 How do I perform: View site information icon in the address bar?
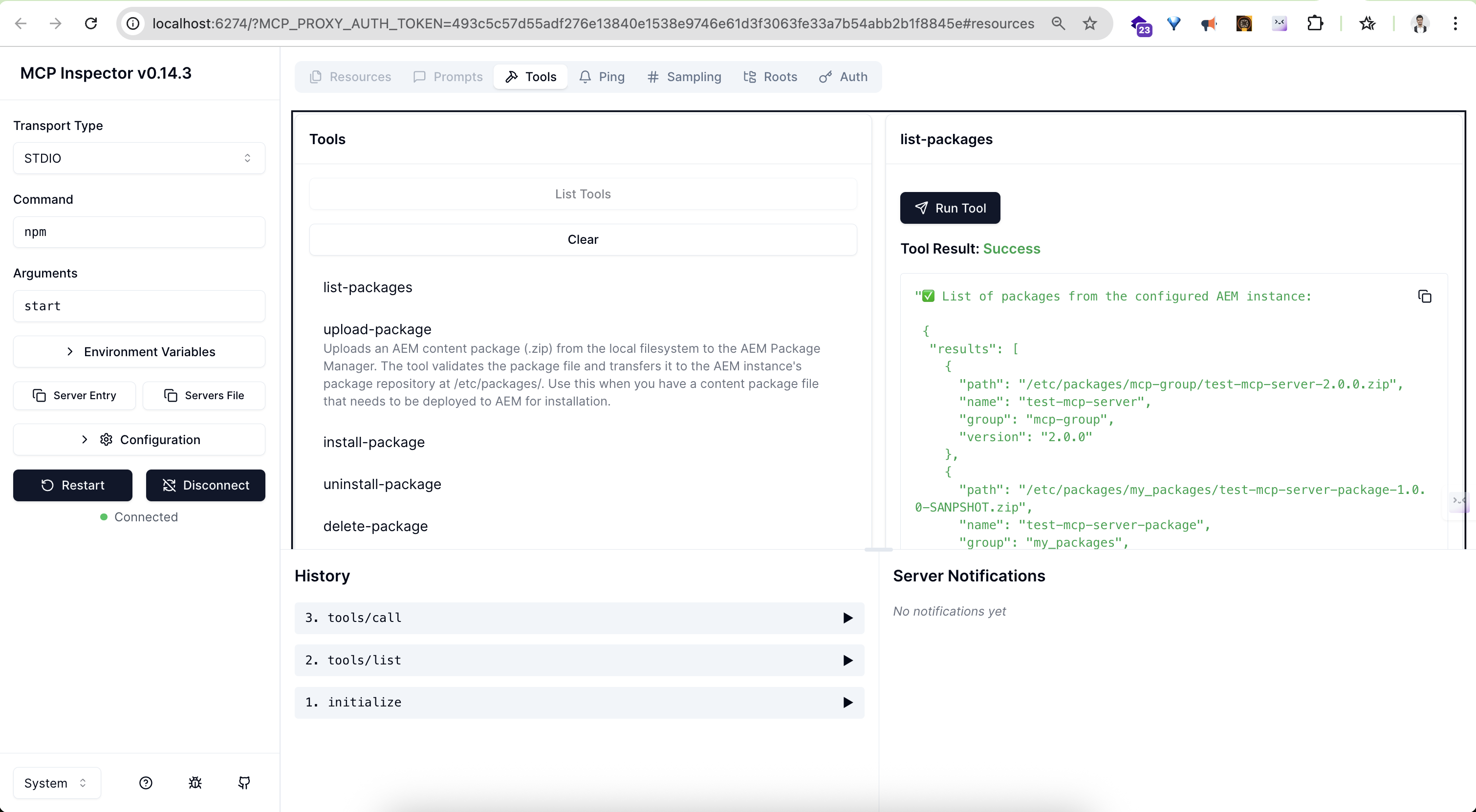(x=132, y=23)
